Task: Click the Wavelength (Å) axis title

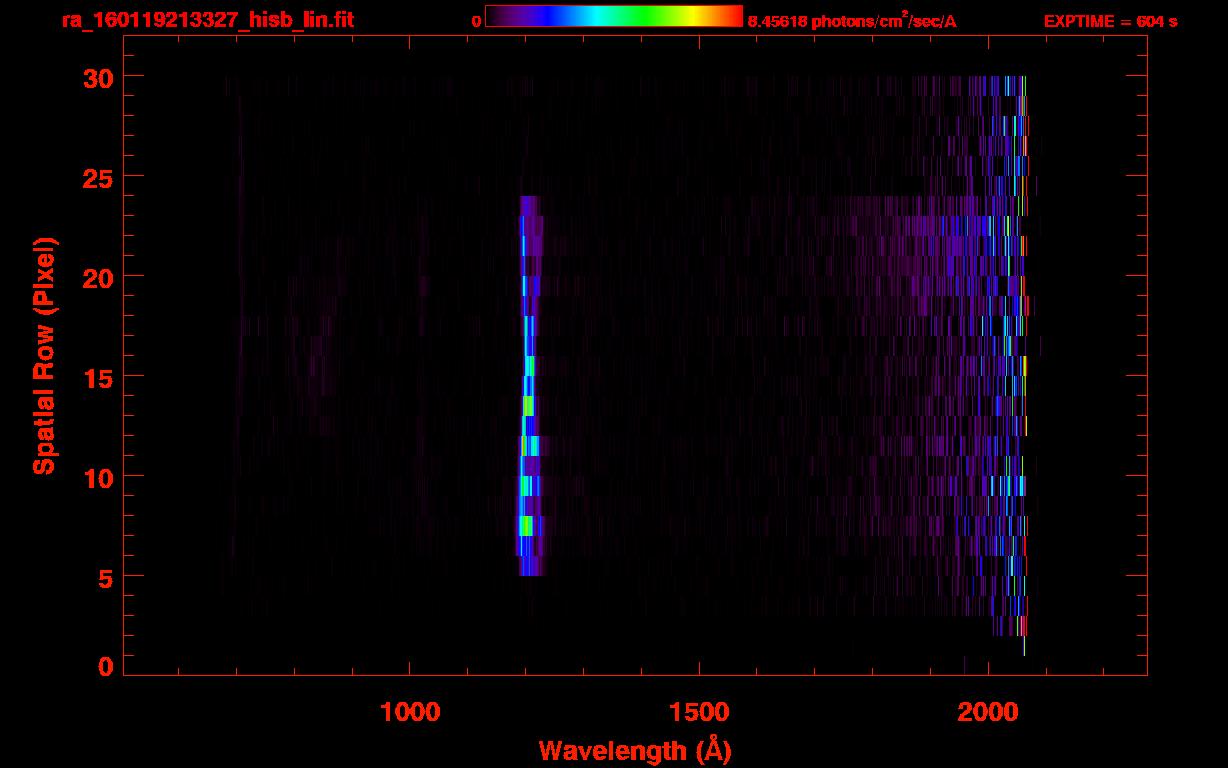Action: 635,750
